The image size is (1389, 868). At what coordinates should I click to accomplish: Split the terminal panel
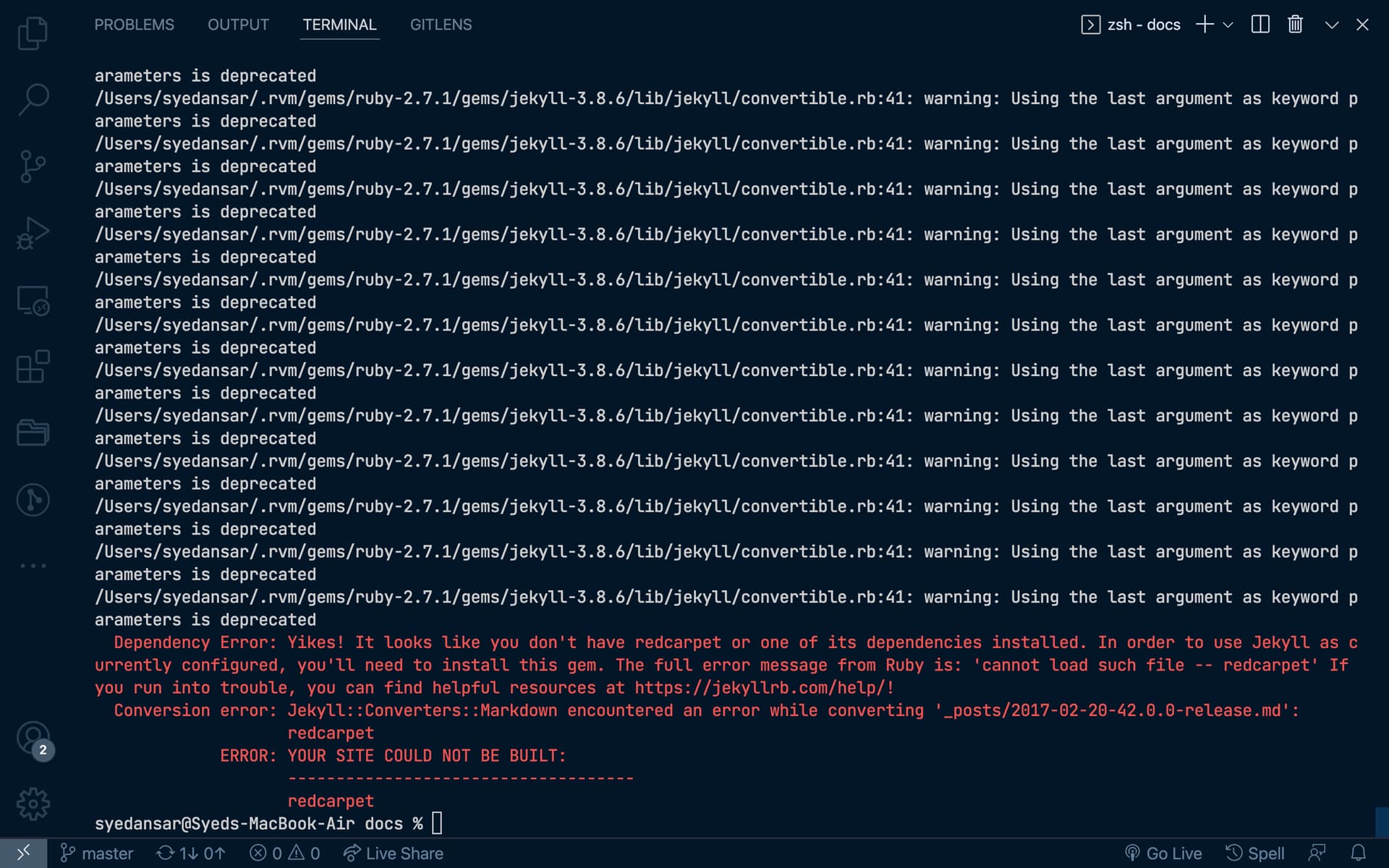pos(1260,25)
